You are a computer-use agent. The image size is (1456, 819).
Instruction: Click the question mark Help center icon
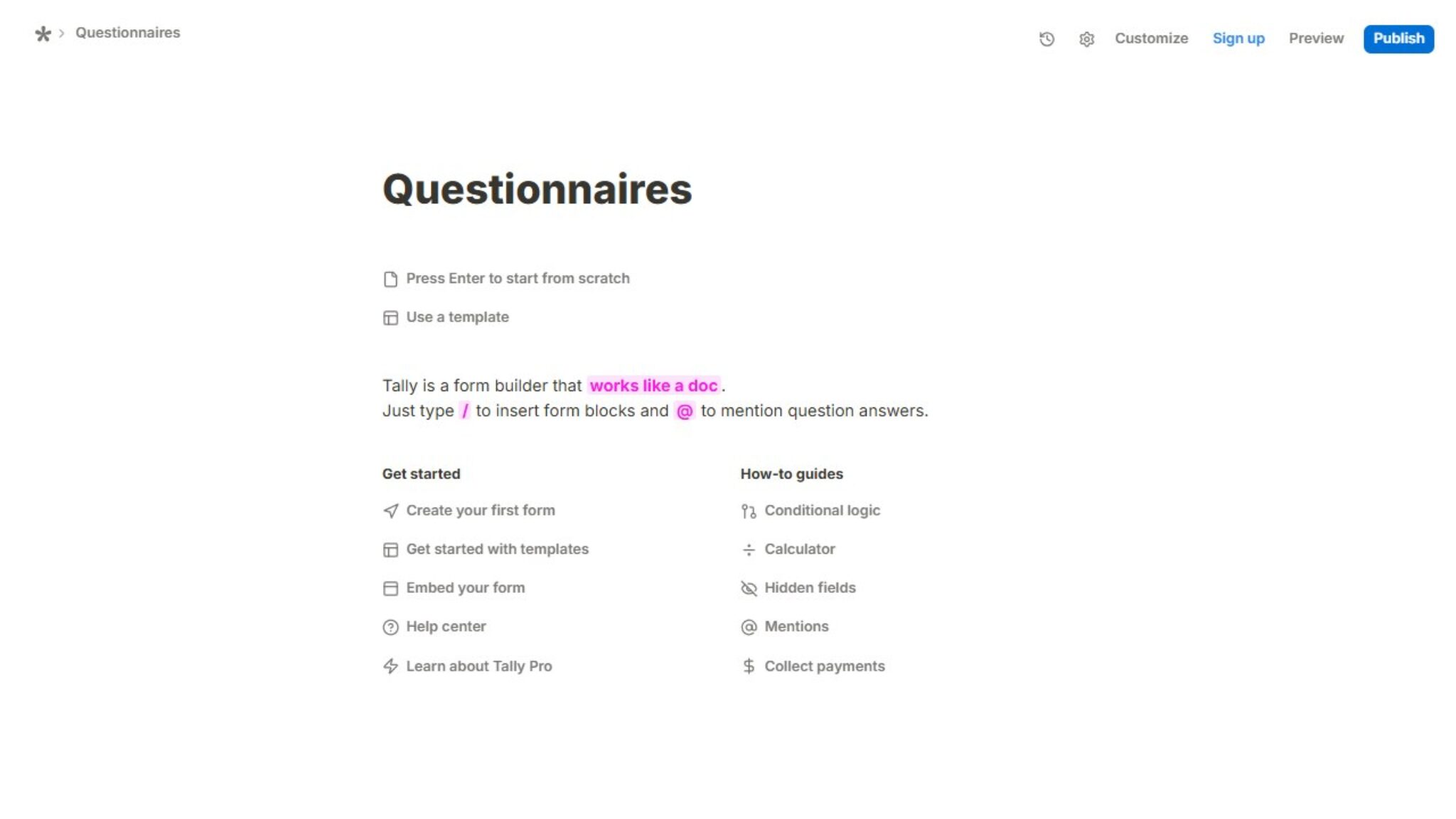[x=390, y=627]
